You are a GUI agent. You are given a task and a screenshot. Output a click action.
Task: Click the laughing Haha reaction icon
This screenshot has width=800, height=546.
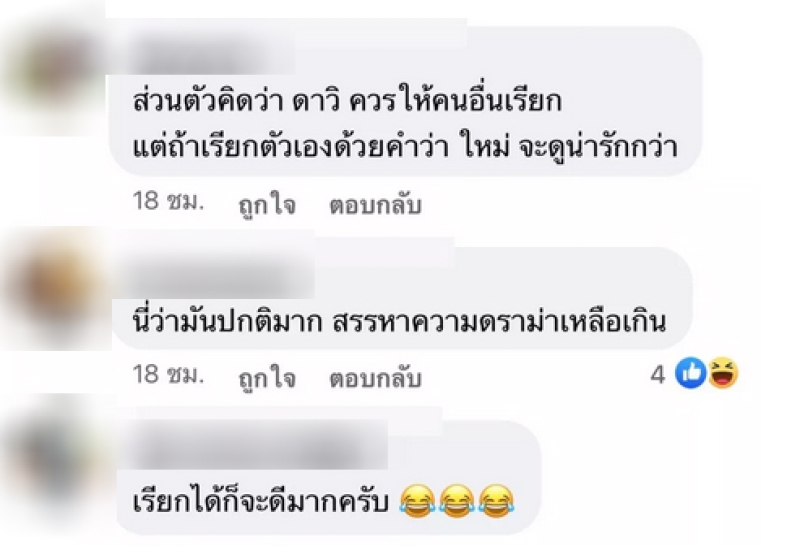click(x=722, y=373)
